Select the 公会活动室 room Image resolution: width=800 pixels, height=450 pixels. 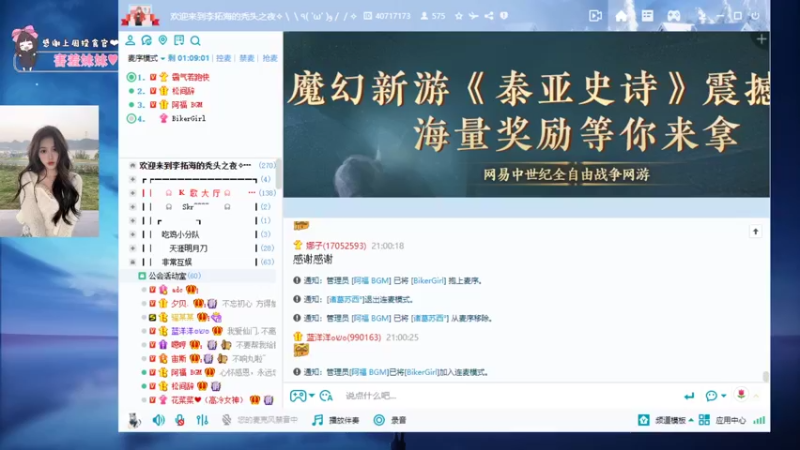(x=167, y=276)
